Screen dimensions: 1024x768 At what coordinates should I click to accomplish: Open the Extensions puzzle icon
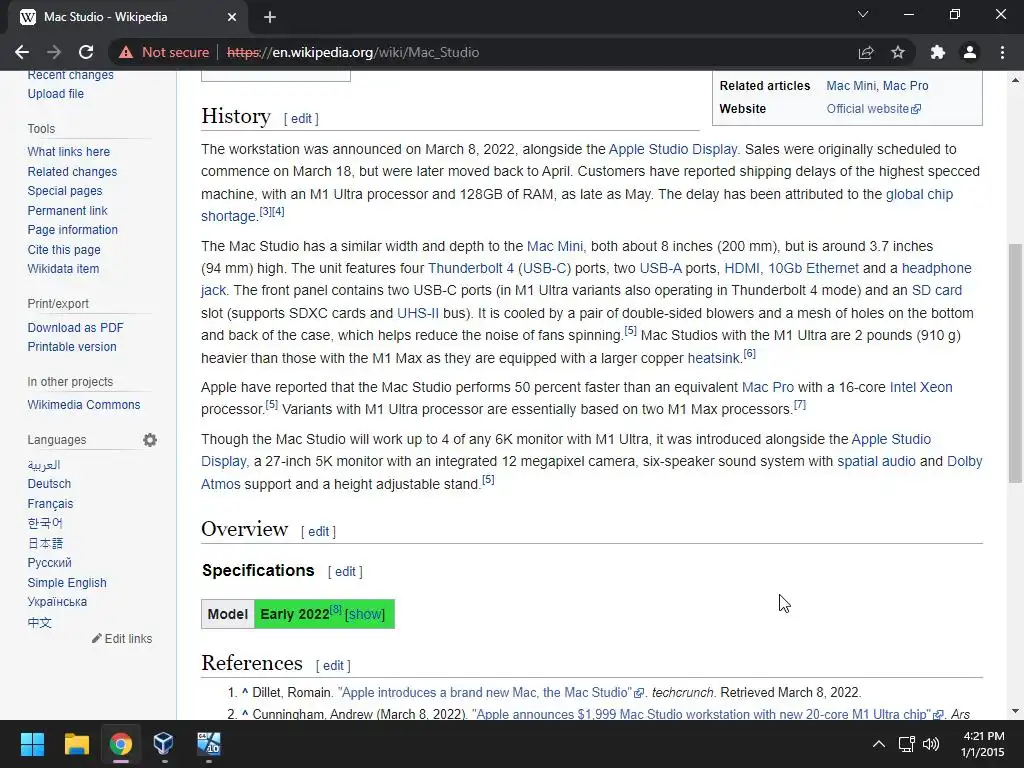(938, 52)
